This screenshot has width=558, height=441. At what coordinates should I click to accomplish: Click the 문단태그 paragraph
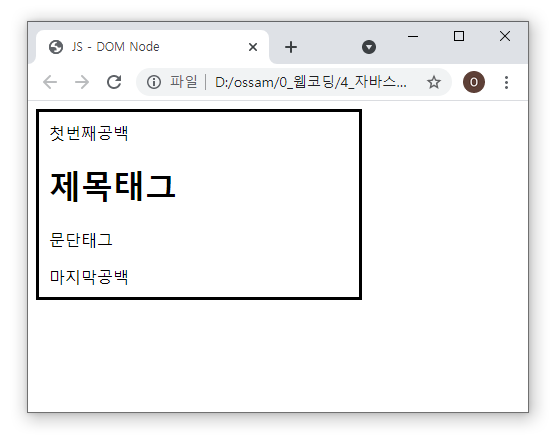(81, 240)
